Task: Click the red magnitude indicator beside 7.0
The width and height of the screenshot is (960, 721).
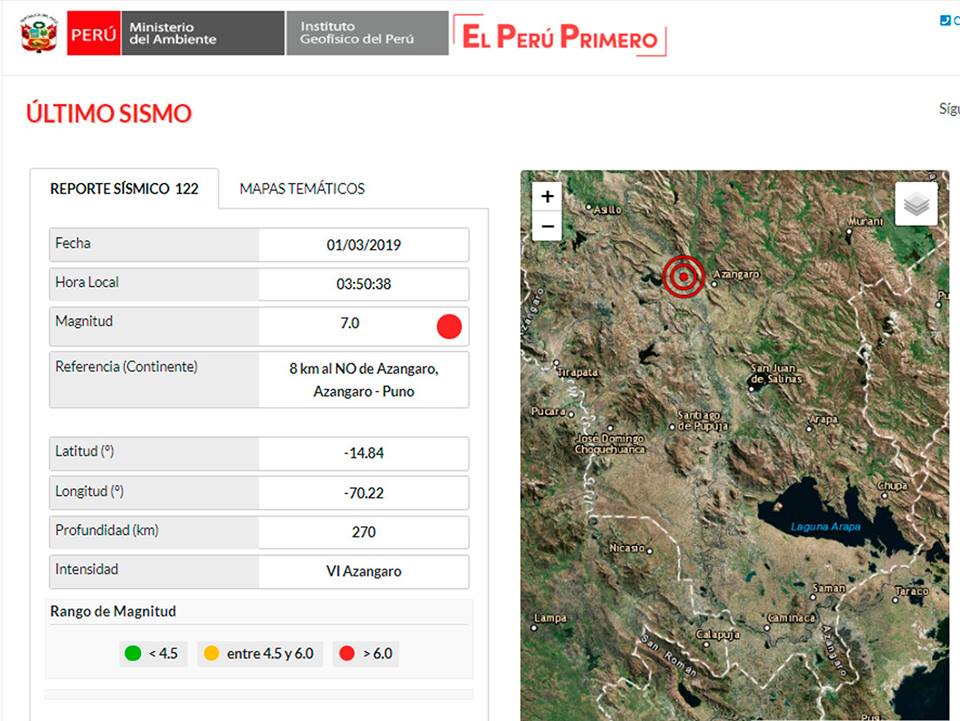Action: (x=449, y=326)
